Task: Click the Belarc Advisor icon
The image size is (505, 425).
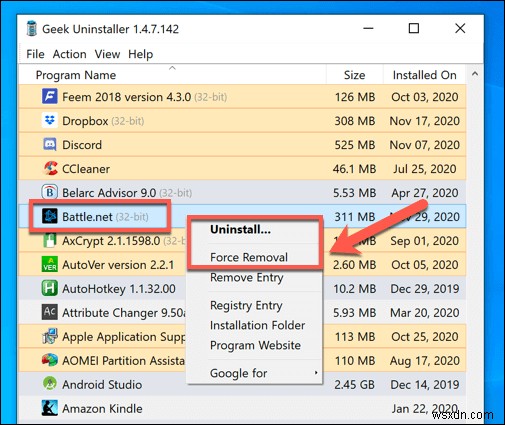Action: tap(50, 192)
